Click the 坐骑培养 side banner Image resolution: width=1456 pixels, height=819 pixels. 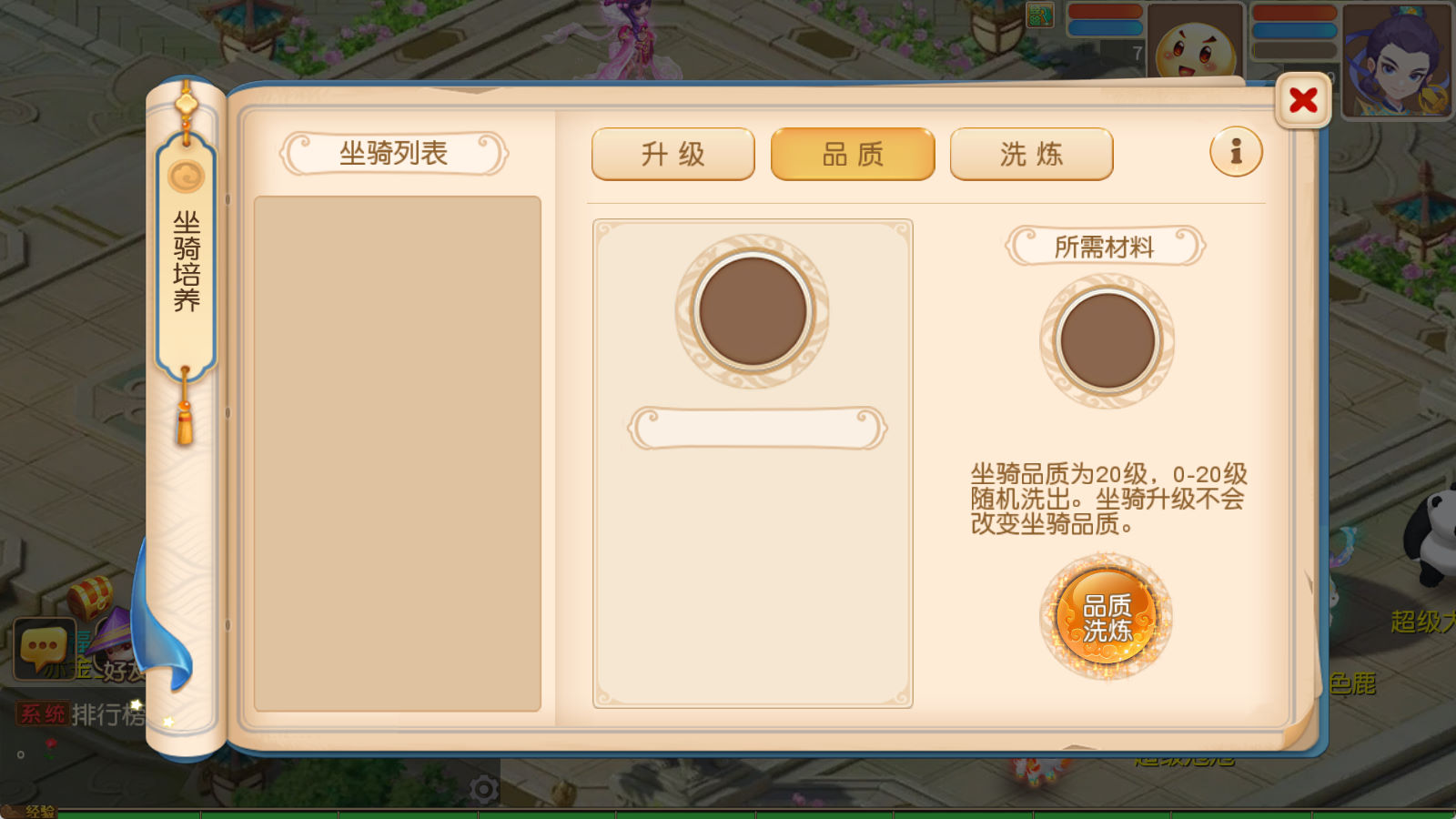pos(187,259)
